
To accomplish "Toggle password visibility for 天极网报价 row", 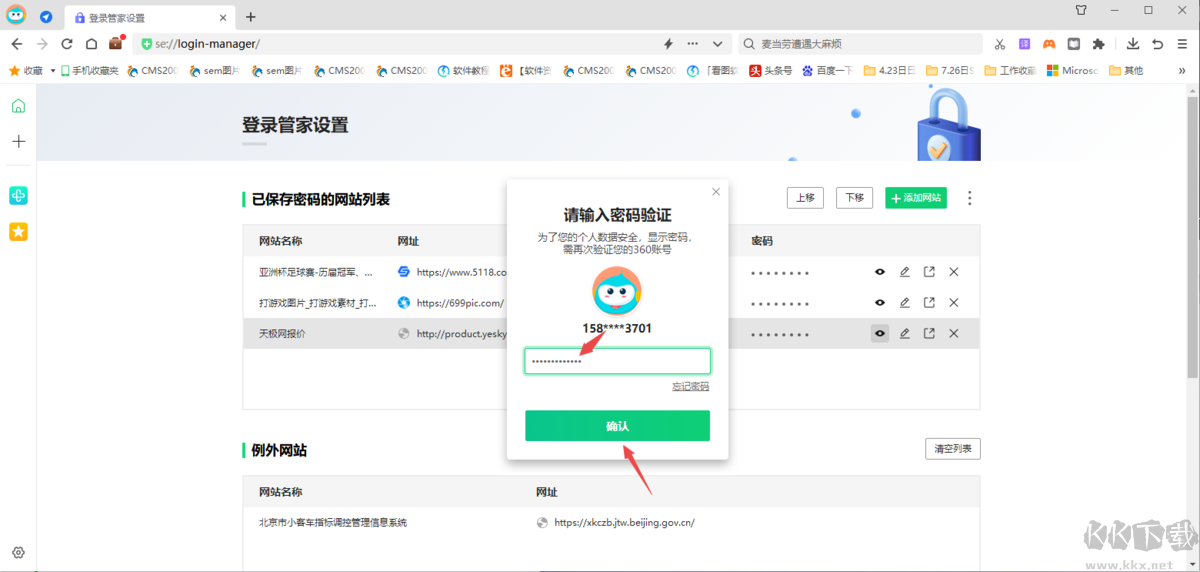I will pos(880,333).
